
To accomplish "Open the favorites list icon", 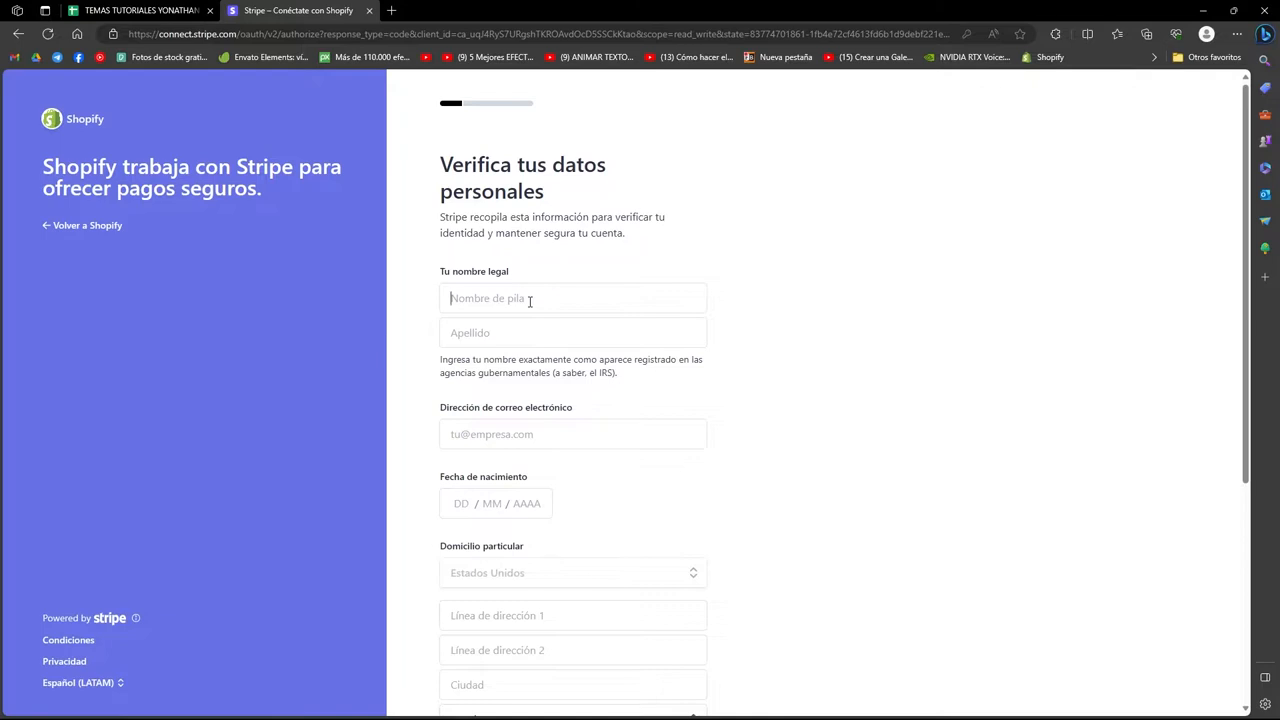I will 1117,34.
